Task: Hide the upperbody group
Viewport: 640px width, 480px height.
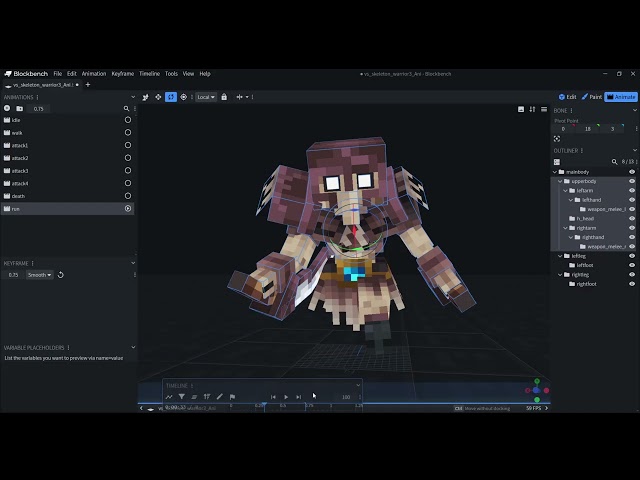Action: pos(632,181)
